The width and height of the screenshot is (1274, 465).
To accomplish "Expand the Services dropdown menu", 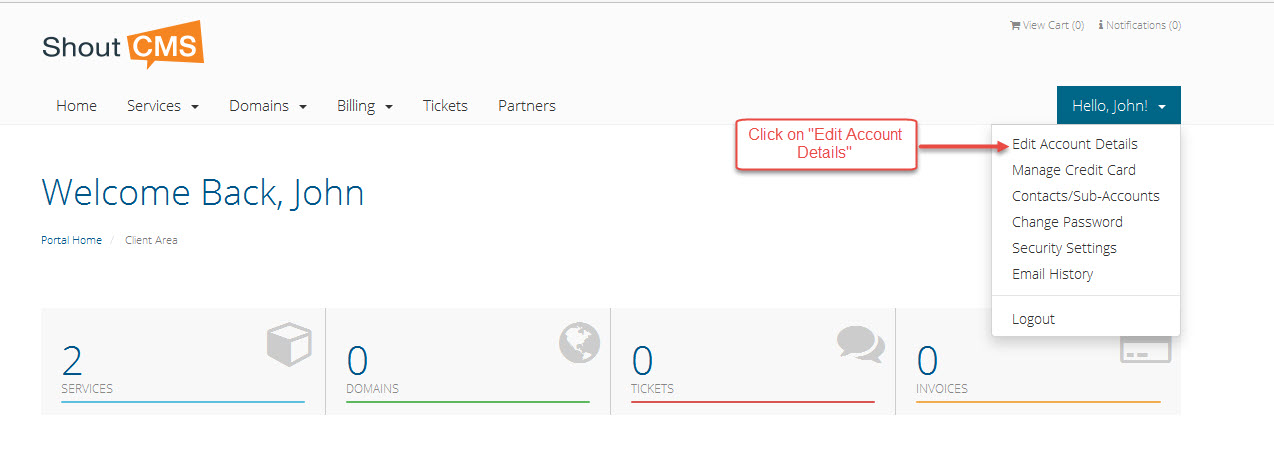I will coord(163,106).
